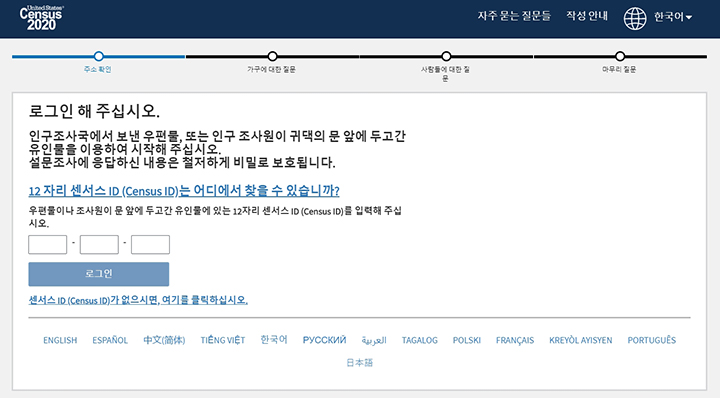This screenshot has height=398, width=720.
Task: Select 한국어 in footer language list
Action: tap(274, 340)
